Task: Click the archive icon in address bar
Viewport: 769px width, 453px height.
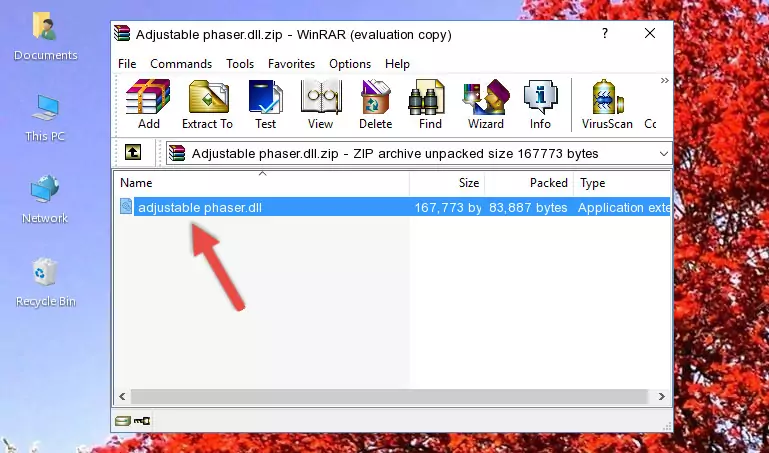Action: click(177, 153)
